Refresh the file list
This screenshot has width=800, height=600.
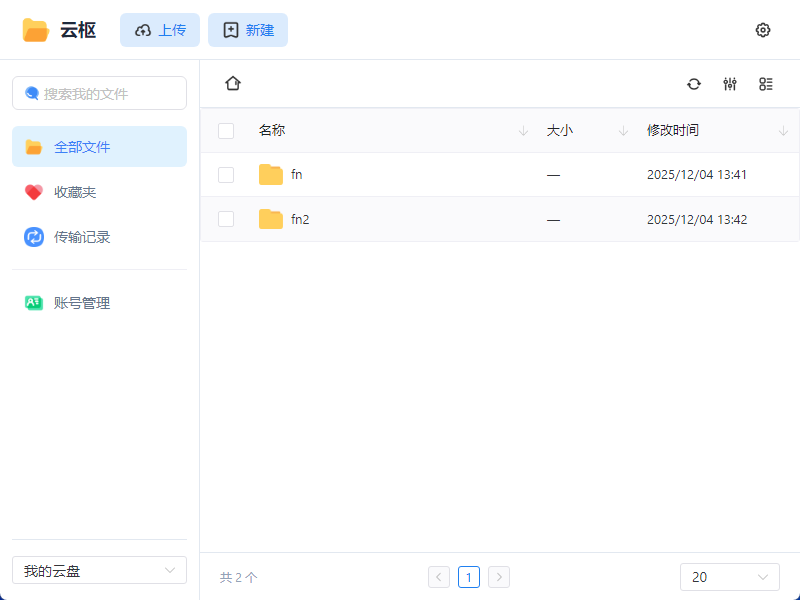pyautogui.click(x=694, y=84)
